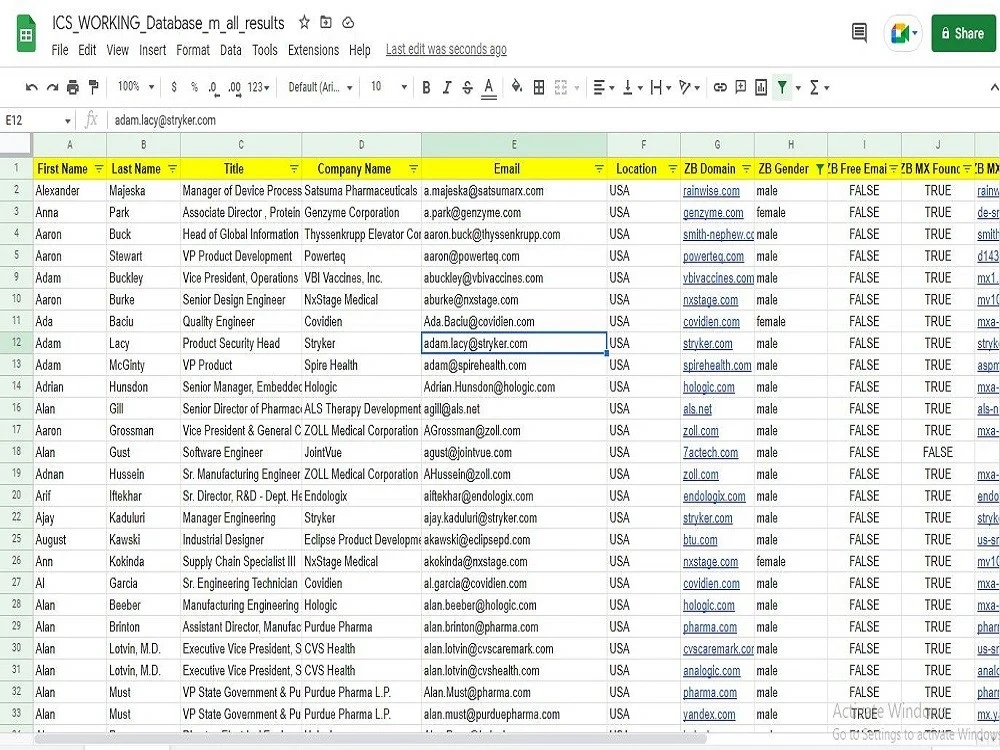Collapse the toolbar with the up chevron
This screenshot has height=750, width=1000.
pos(994,87)
